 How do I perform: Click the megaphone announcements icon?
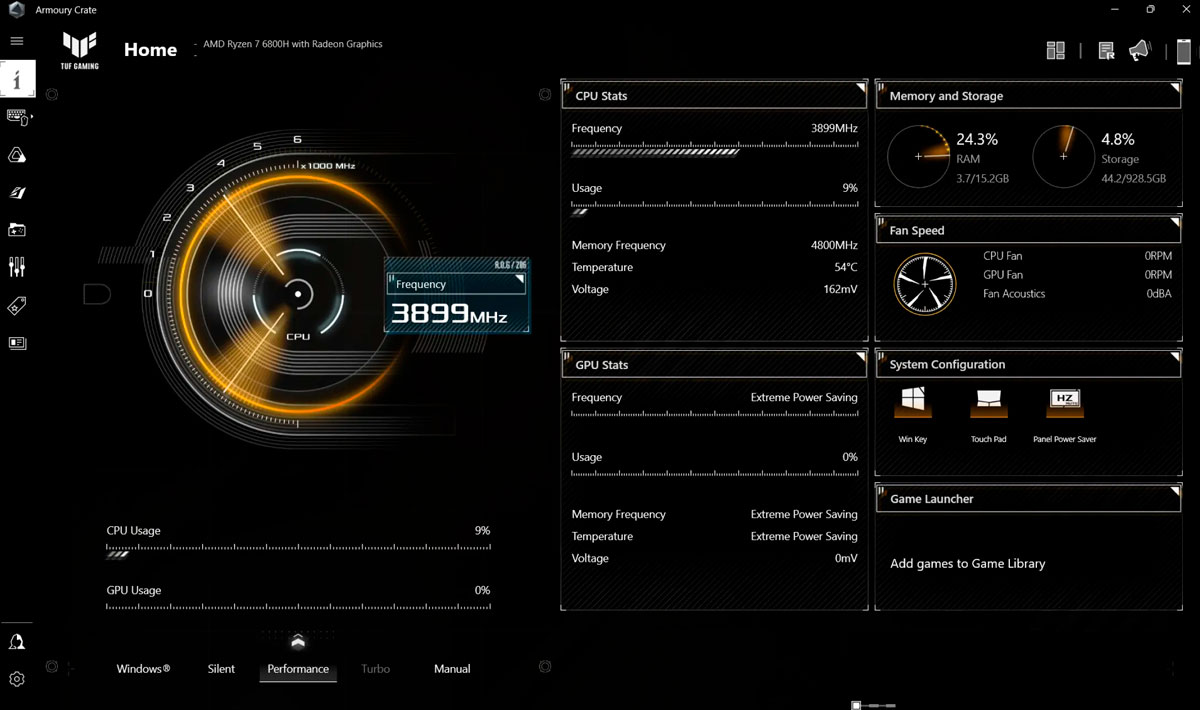pos(1139,51)
